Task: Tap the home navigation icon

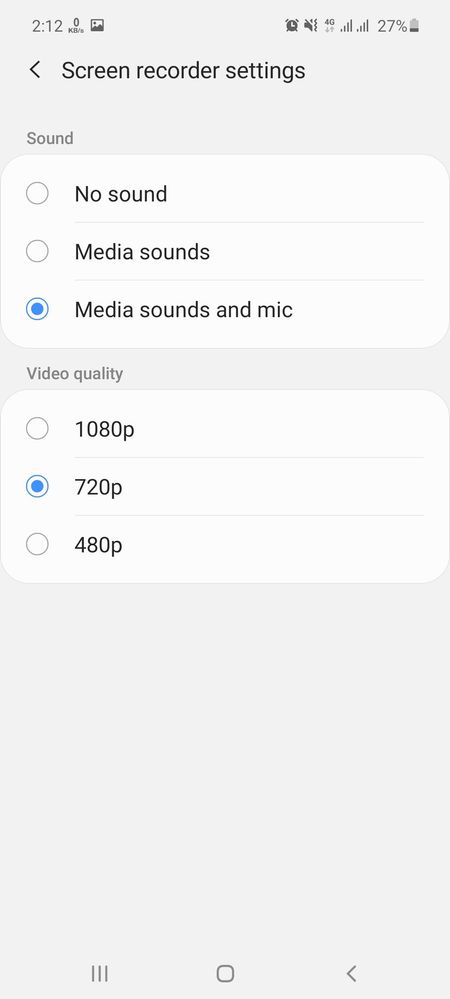Action: (x=225, y=973)
